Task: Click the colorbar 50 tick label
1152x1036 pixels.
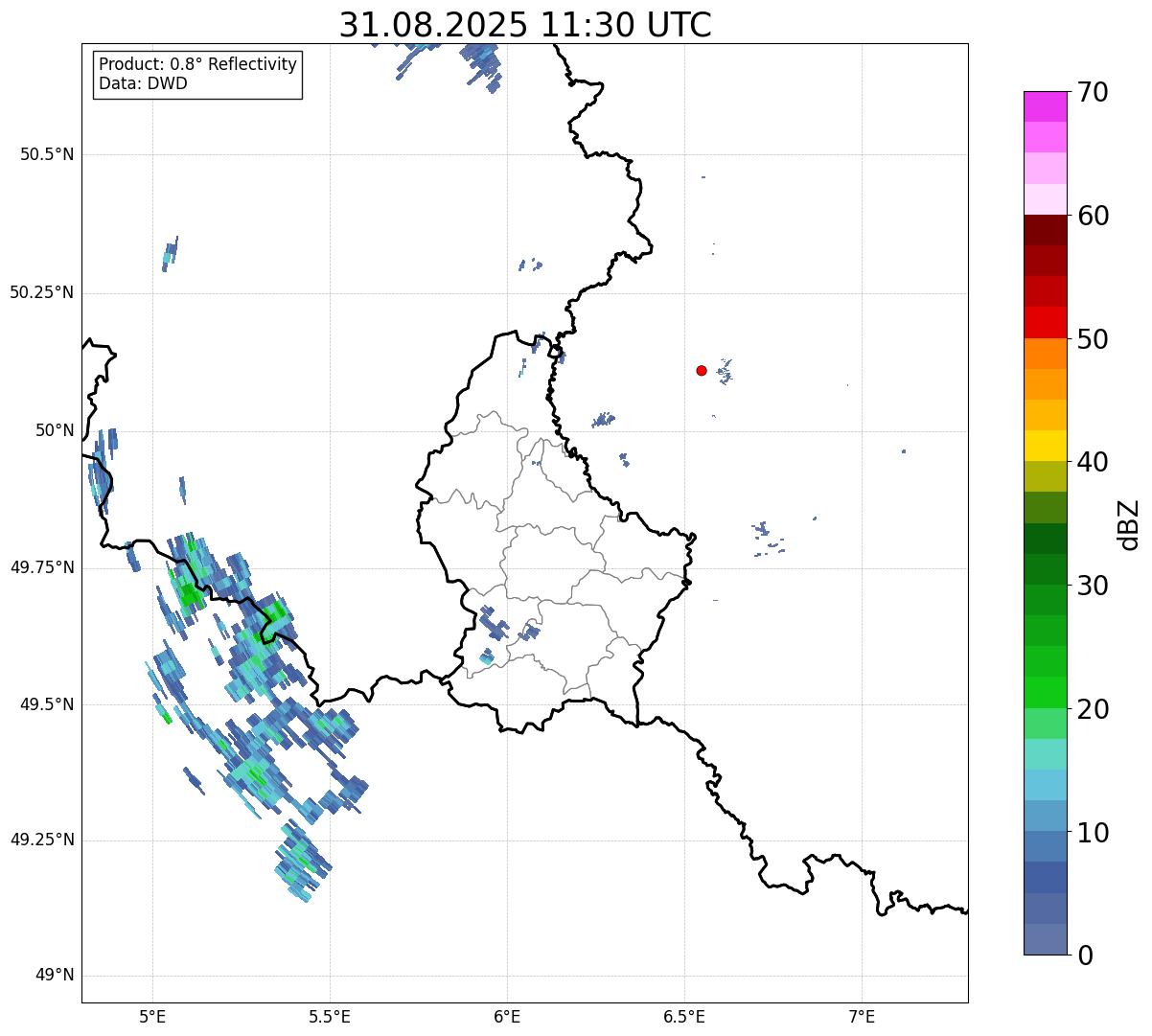Action: point(1093,339)
